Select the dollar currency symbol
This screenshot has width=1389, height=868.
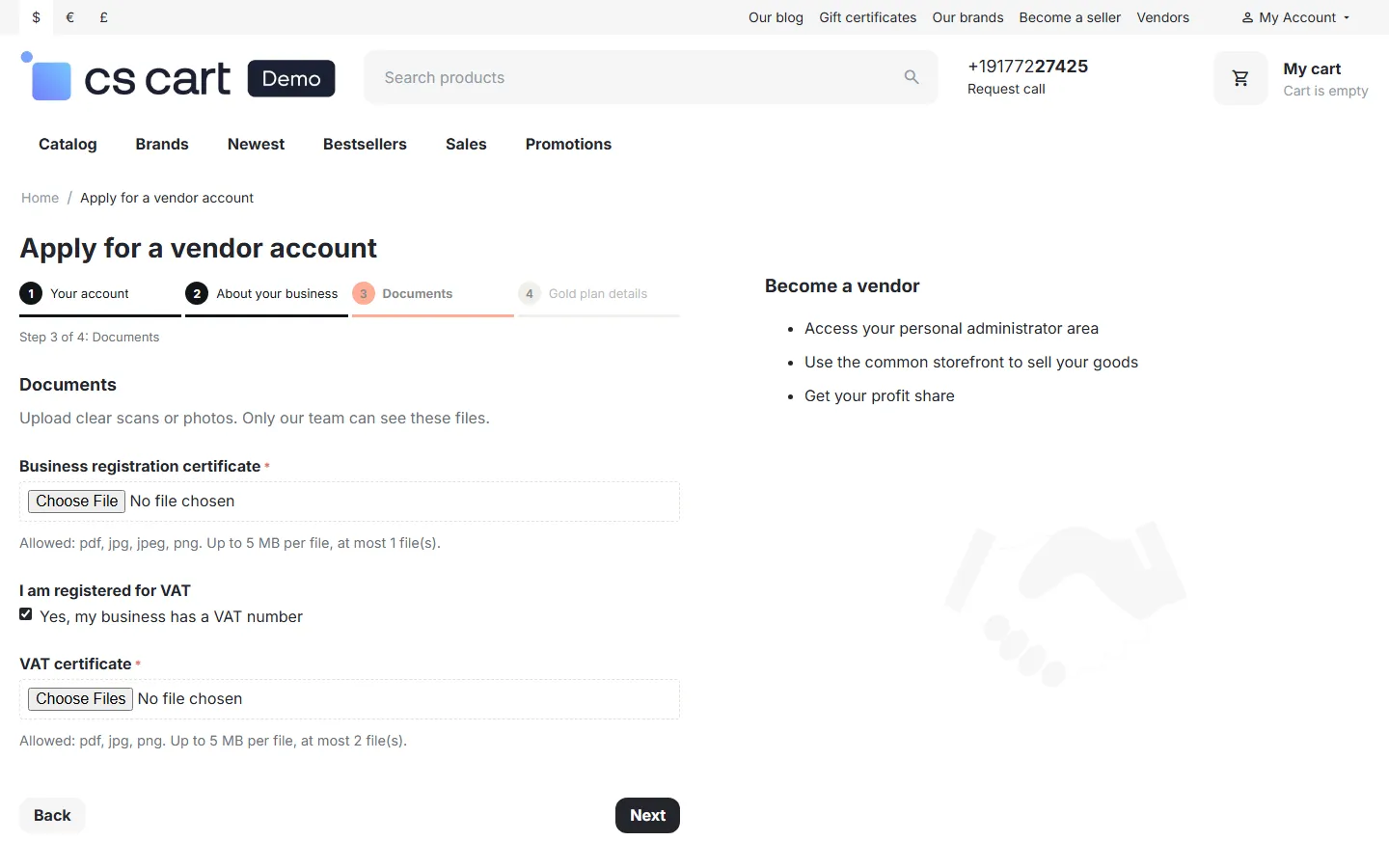[37, 17]
